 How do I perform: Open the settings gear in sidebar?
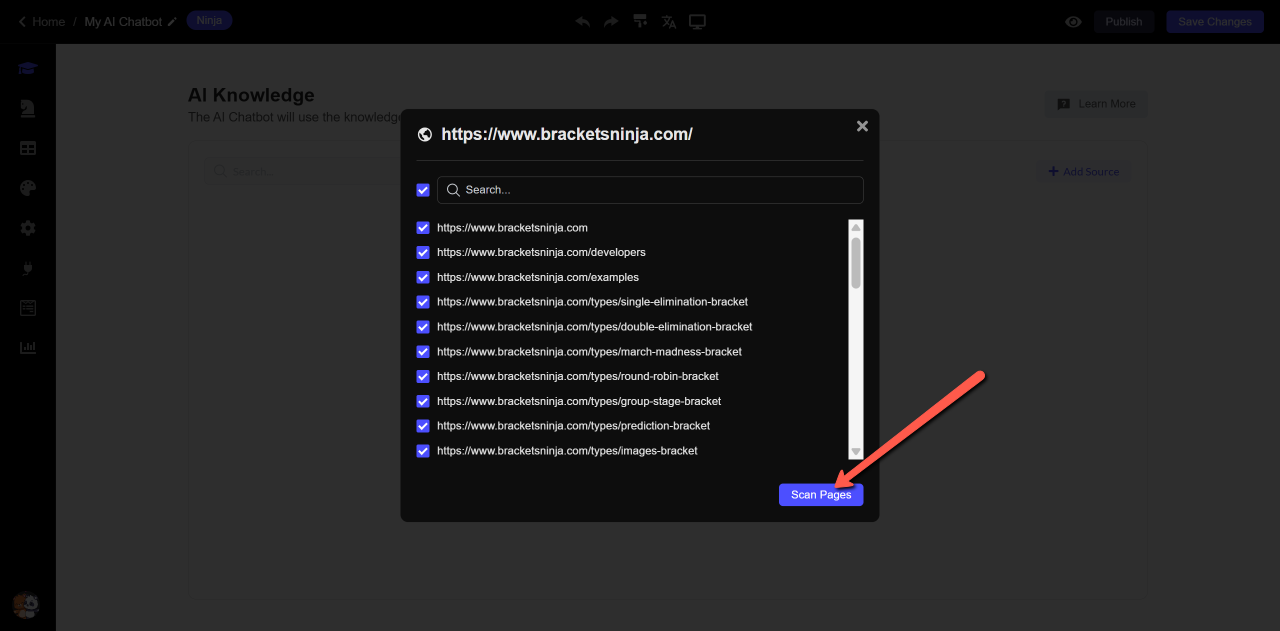[28, 228]
